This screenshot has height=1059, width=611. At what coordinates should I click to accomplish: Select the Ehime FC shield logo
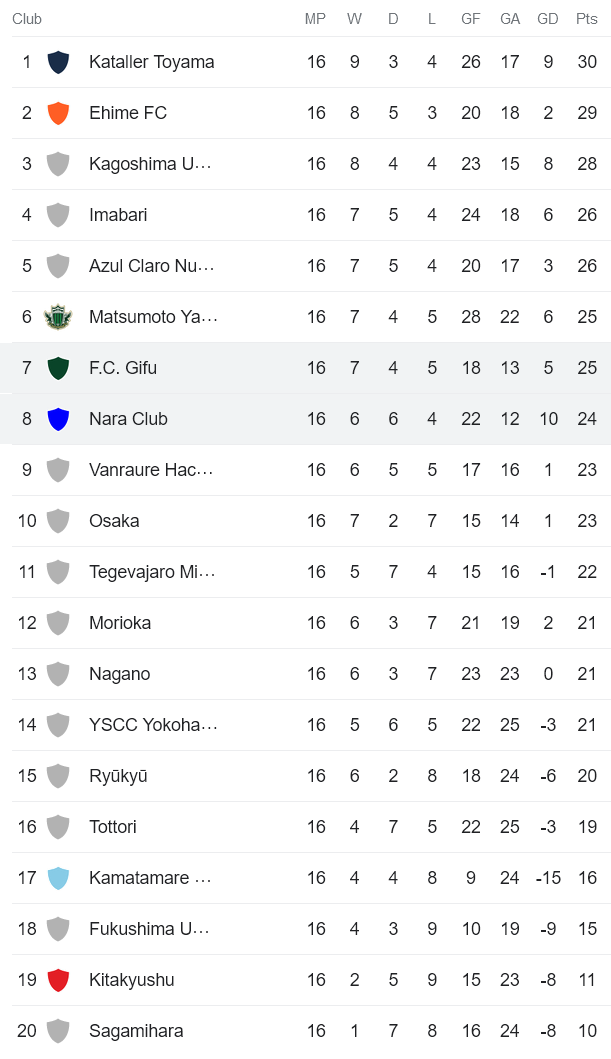[58, 112]
